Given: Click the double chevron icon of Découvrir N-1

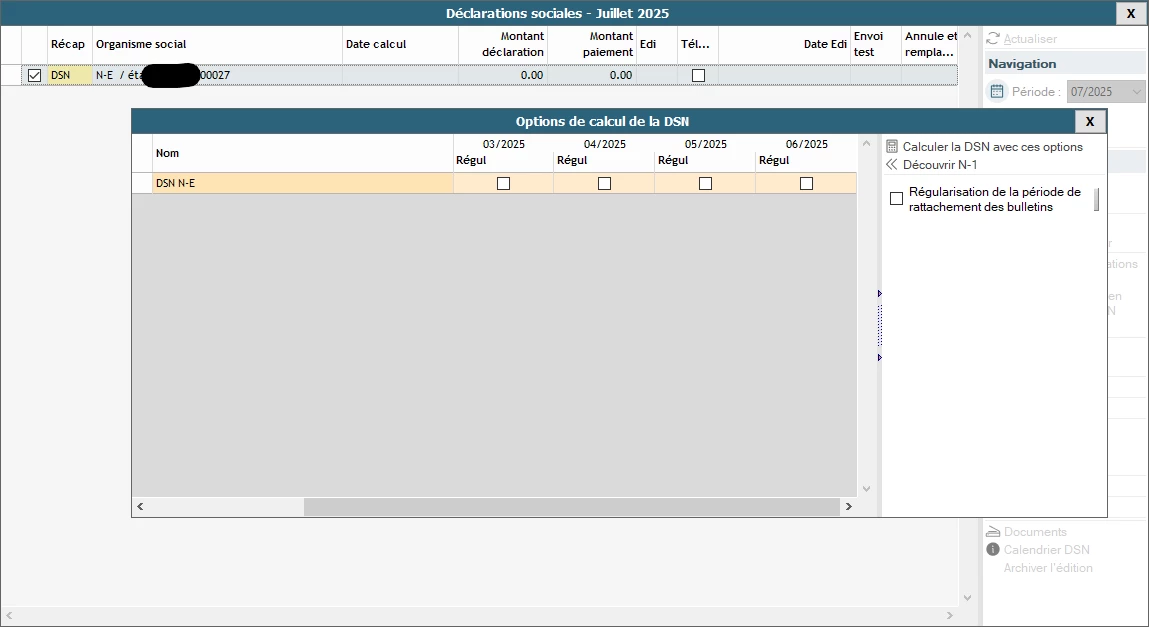Looking at the screenshot, I should pyautogui.click(x=892, y=165).
